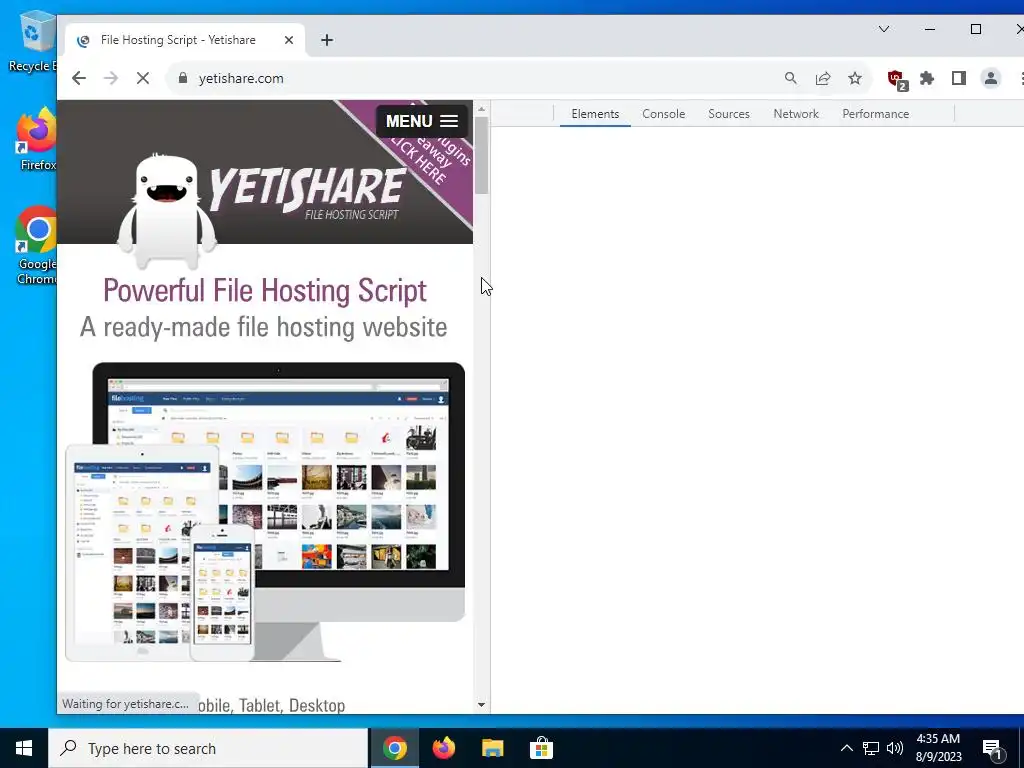The height and width of the screenshot is (768, 1024).
Task: Select the File Hosting Script - Yetishare tab
Action: tap(185, 40)
